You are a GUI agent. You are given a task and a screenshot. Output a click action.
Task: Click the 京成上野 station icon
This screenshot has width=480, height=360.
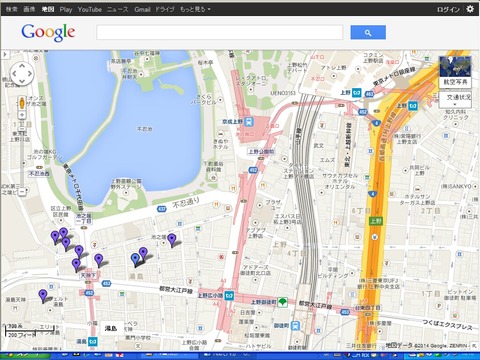coord(249,122)
